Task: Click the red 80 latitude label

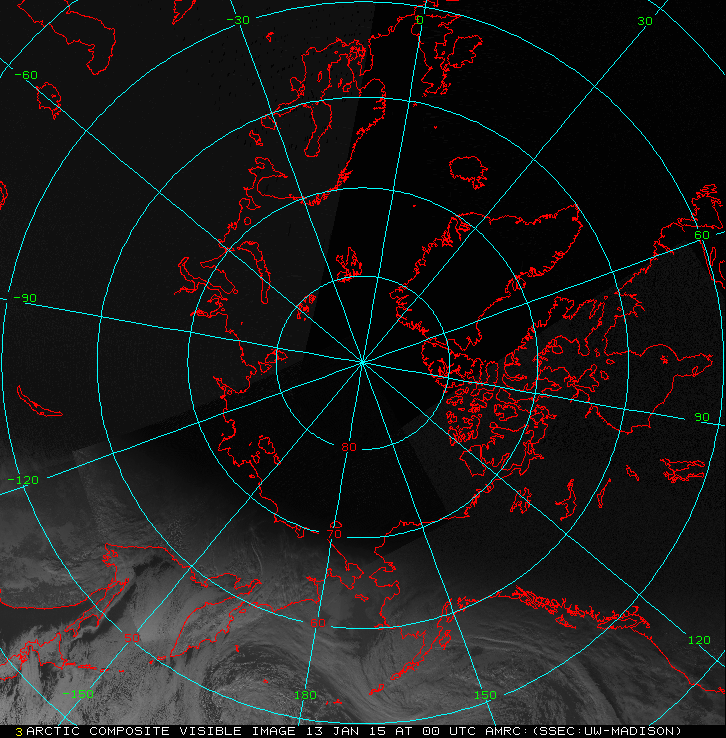Action: 349,447
